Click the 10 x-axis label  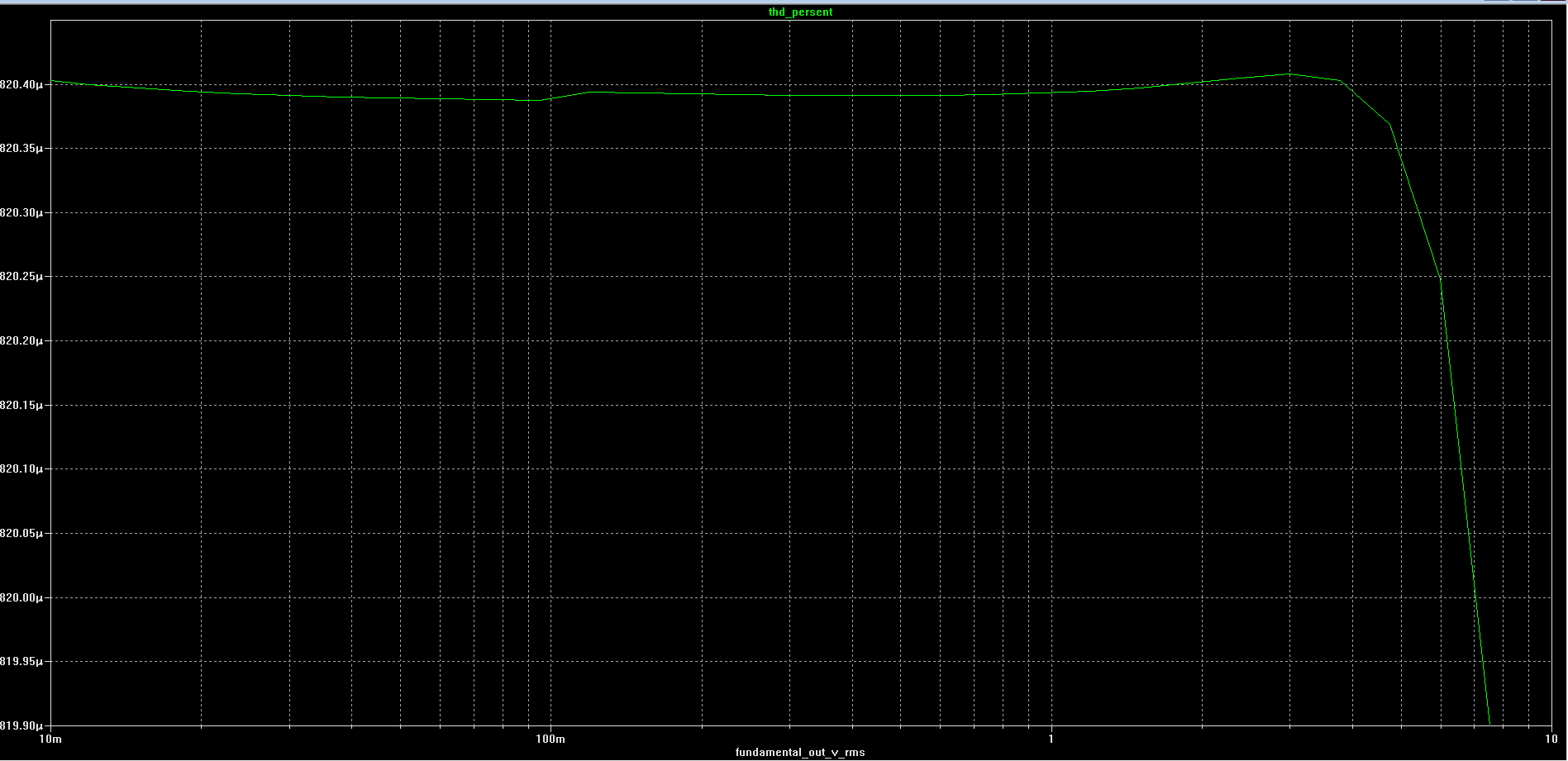coord(1551,739)
